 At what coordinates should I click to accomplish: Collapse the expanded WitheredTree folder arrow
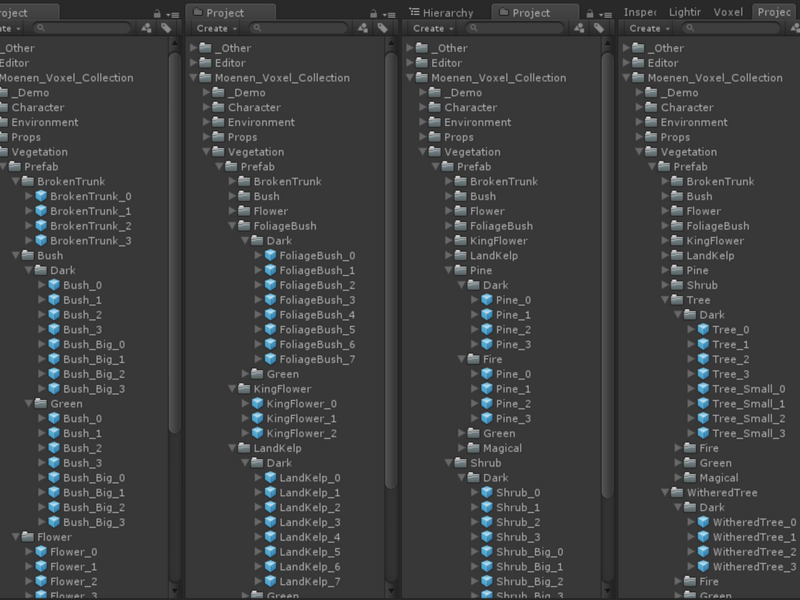pos(665,492)
